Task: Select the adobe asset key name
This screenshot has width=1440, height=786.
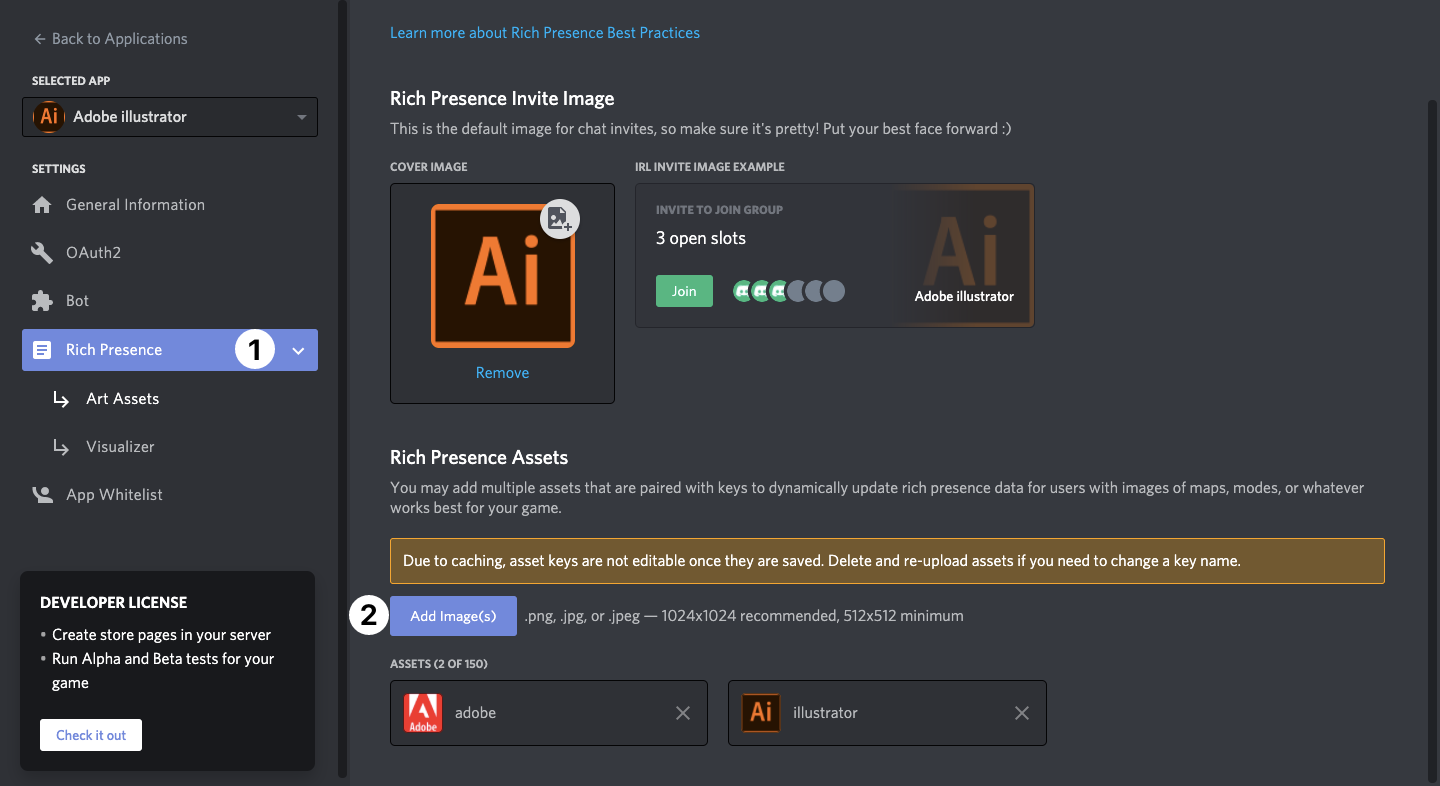Action: coord(475,713)
